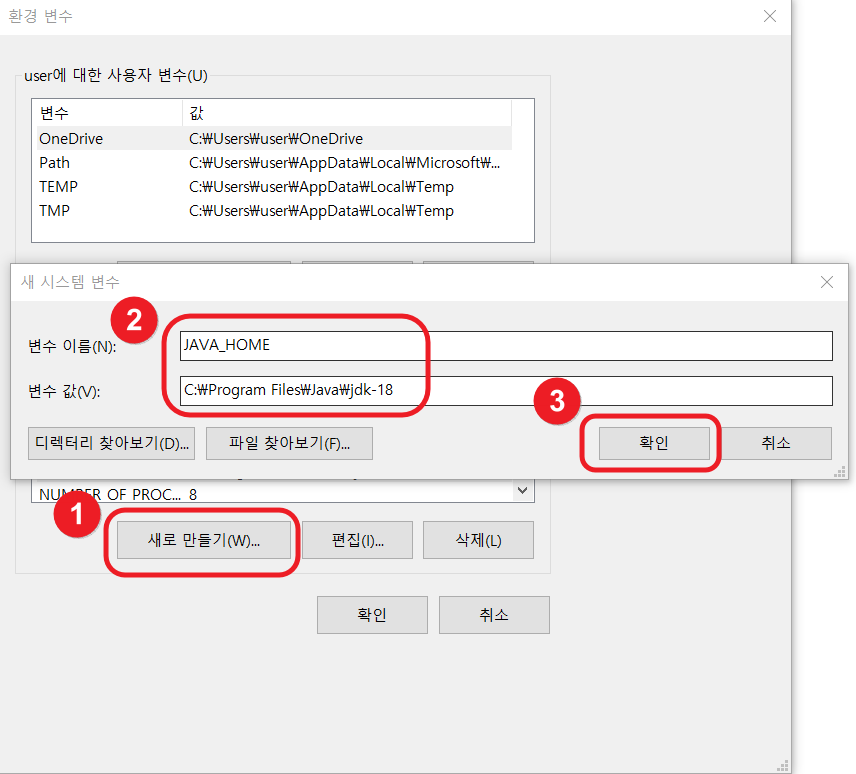Screen dimensions: 856x774
Task: Close the 새 시스템 변수 dialog with its X
Action: [827, 282]
